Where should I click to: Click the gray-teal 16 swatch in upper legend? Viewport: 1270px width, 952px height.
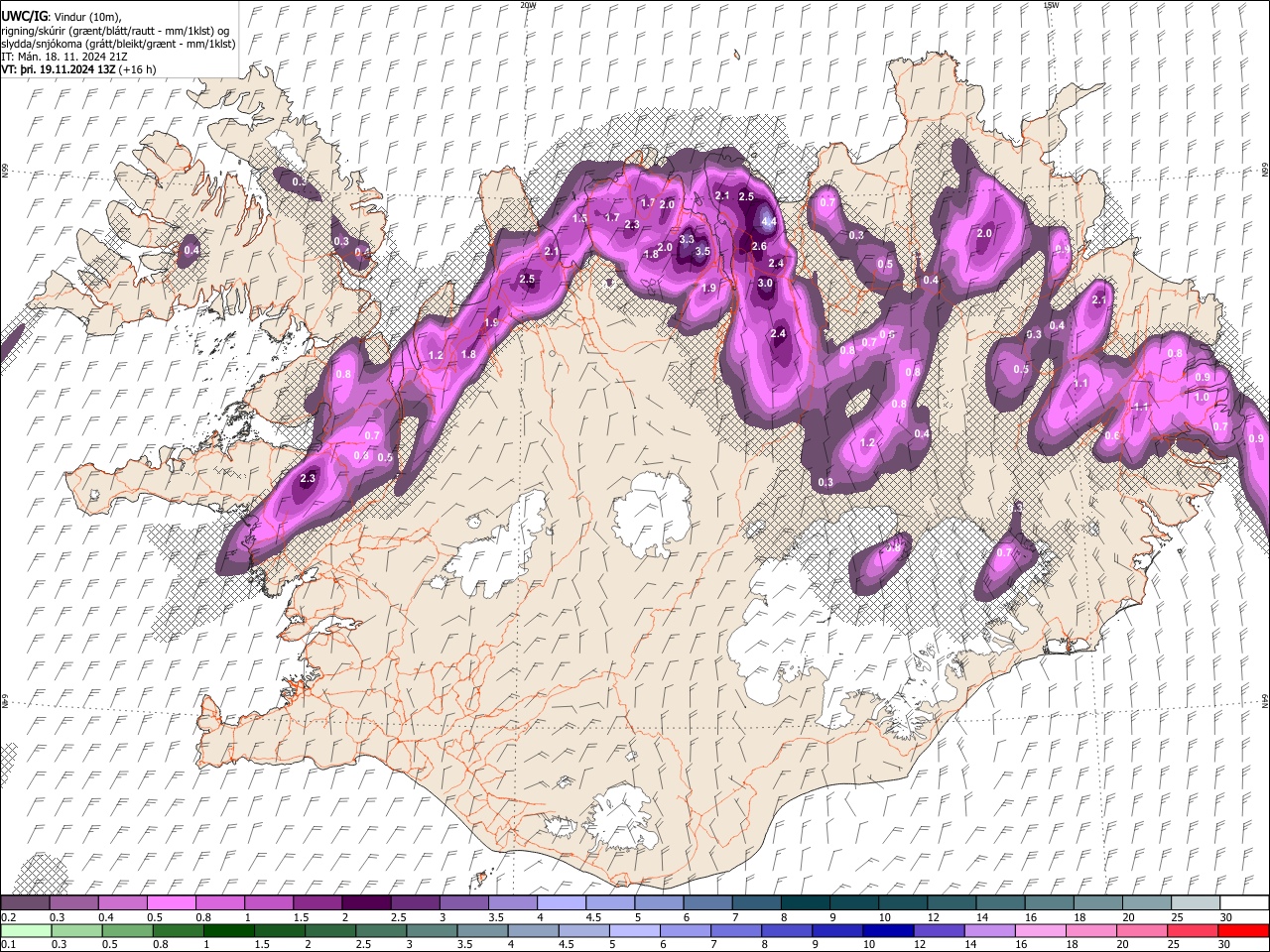[1049, 902]
